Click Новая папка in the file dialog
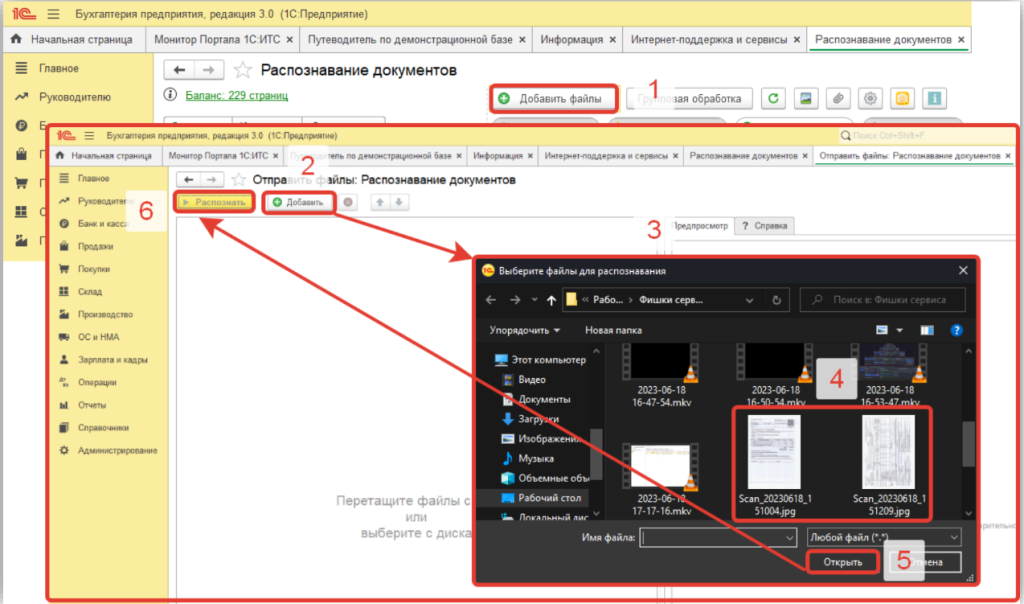1024x604 pixels. tap(613, 330)
